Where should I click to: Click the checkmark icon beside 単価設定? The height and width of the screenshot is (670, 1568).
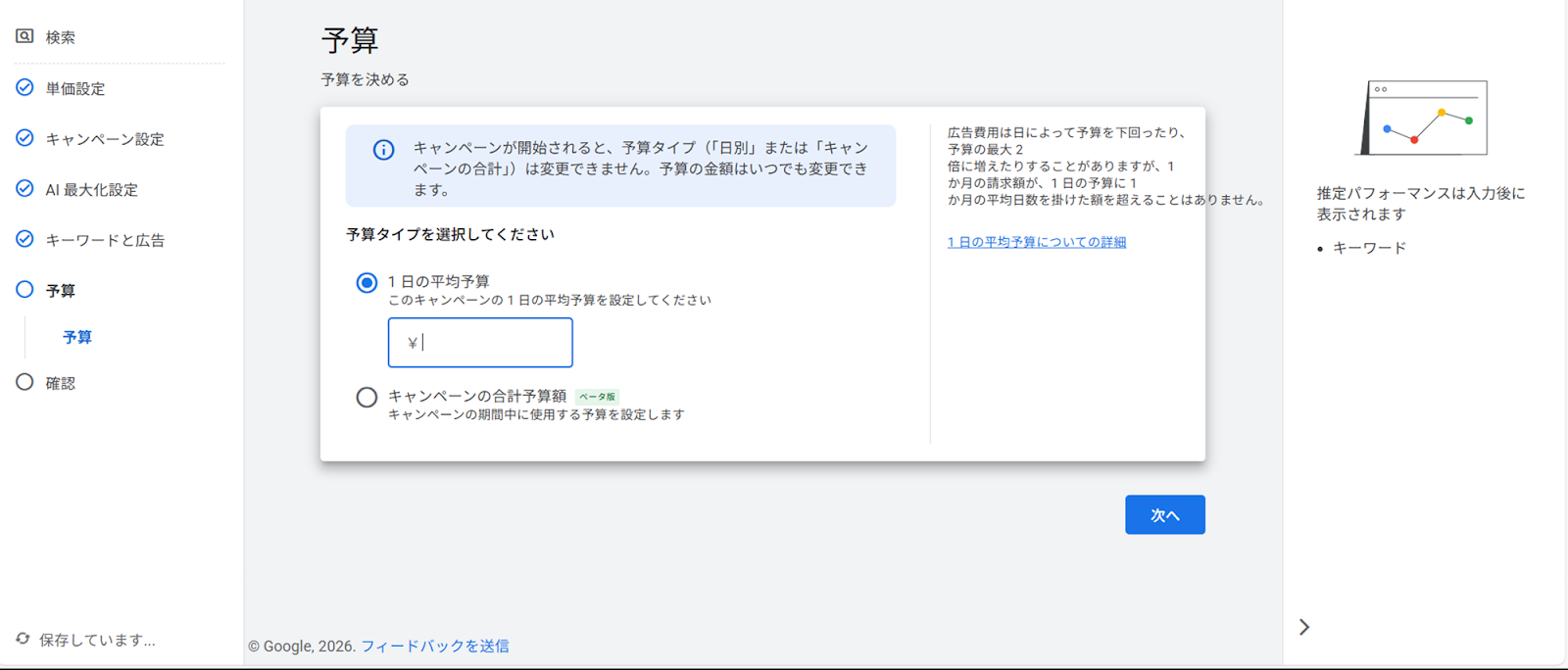click(x=24, y=87)
